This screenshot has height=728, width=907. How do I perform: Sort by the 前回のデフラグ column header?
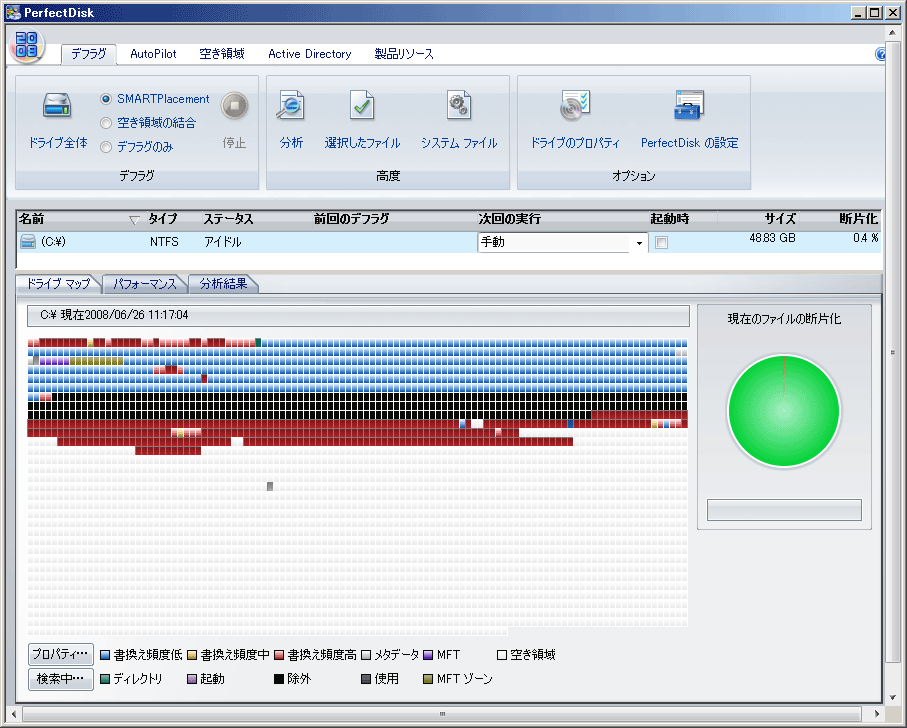coord(352,219)
